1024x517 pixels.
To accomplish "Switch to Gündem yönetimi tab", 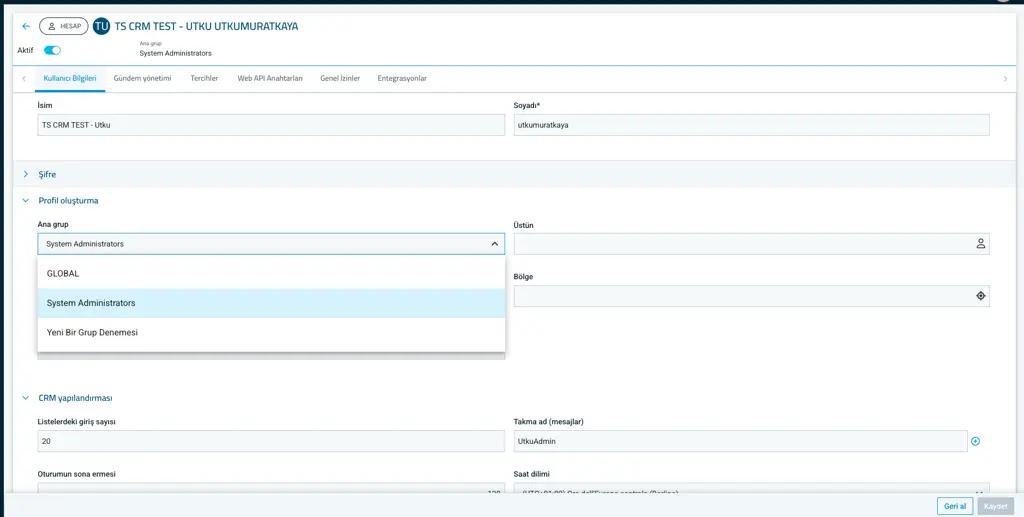I will (x=142, y=78).
